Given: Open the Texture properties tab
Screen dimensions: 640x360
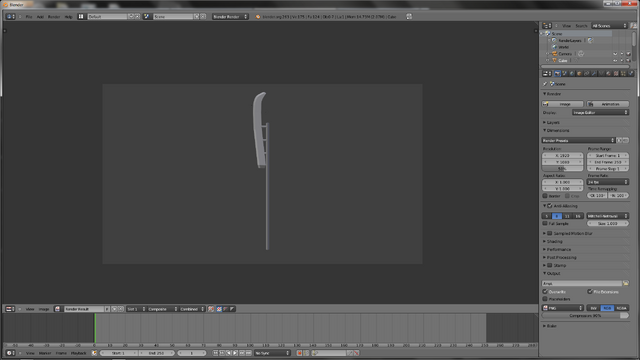Looking at the screenshot, I should 616,73.
